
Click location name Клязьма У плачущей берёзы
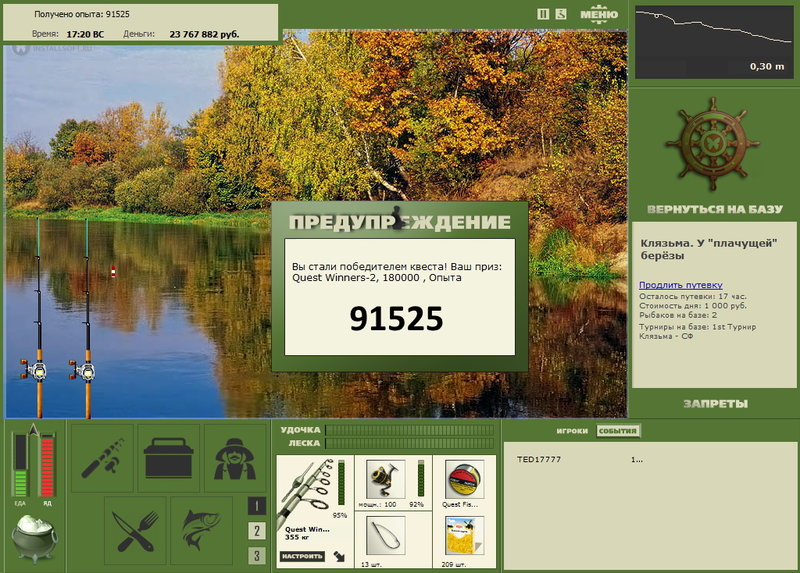coord(709,250)
